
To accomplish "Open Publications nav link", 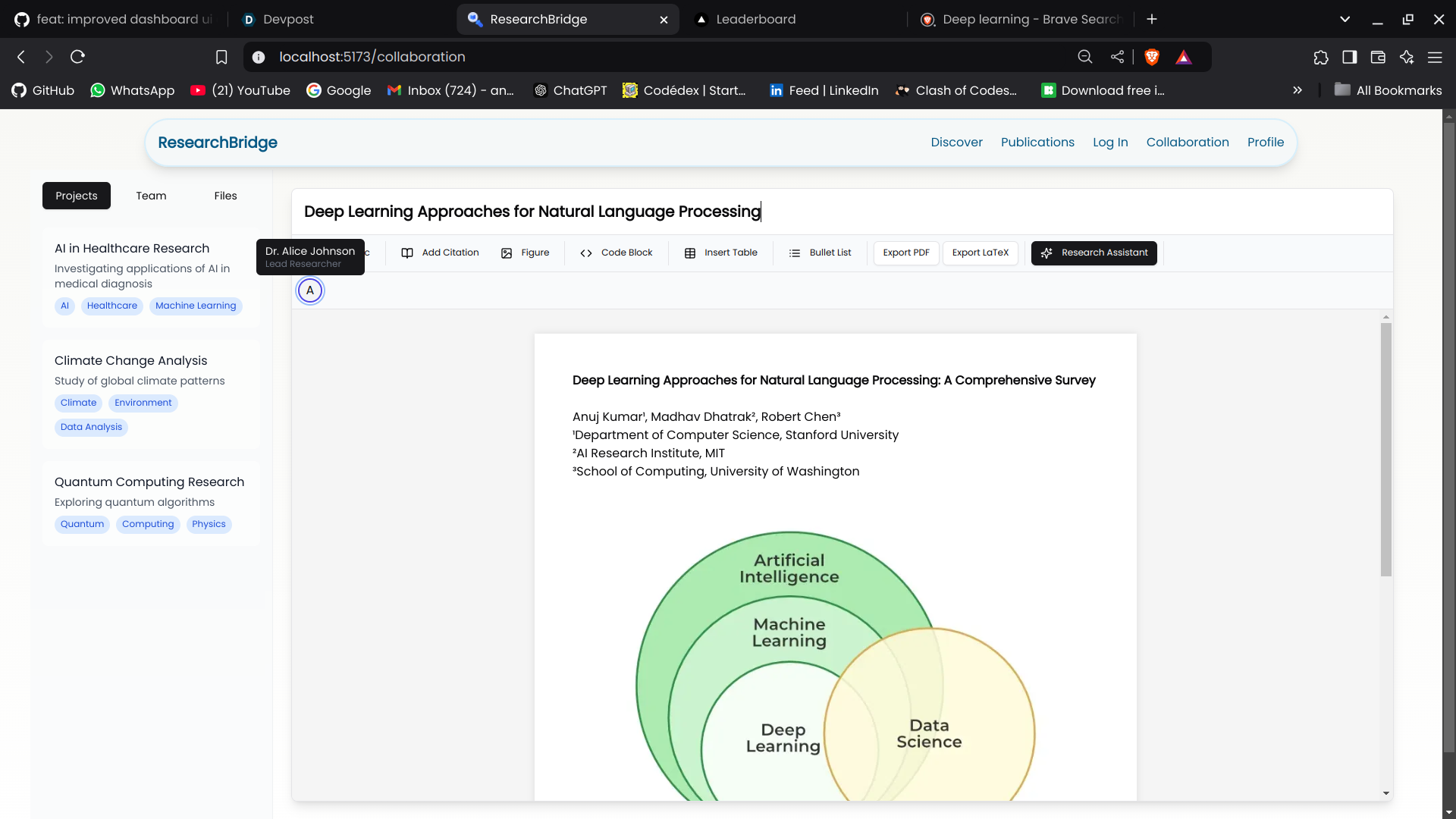I will coord(1037,143).
